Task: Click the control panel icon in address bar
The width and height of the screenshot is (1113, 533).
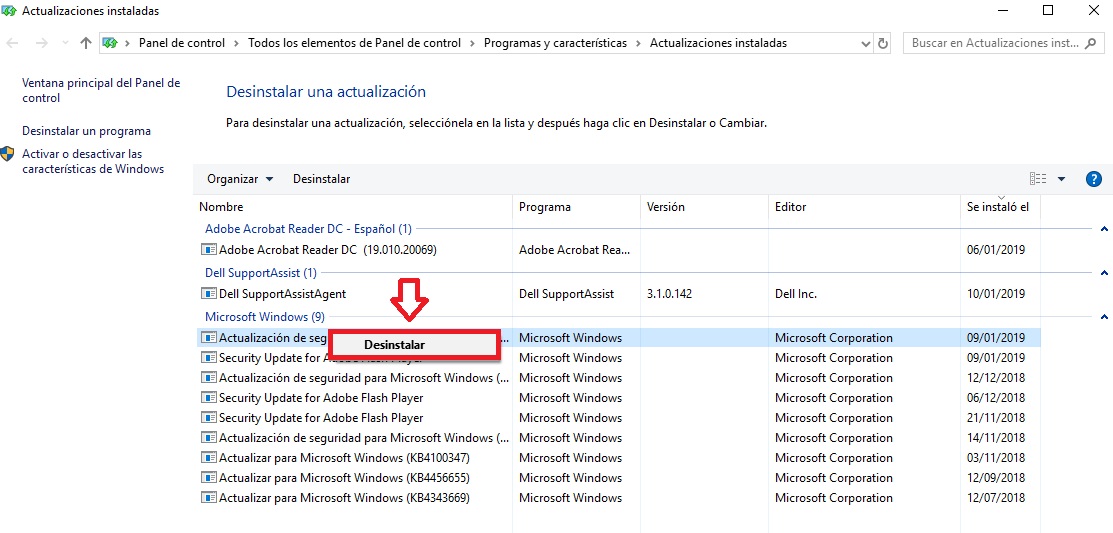Action: click(x=109, y=43)
